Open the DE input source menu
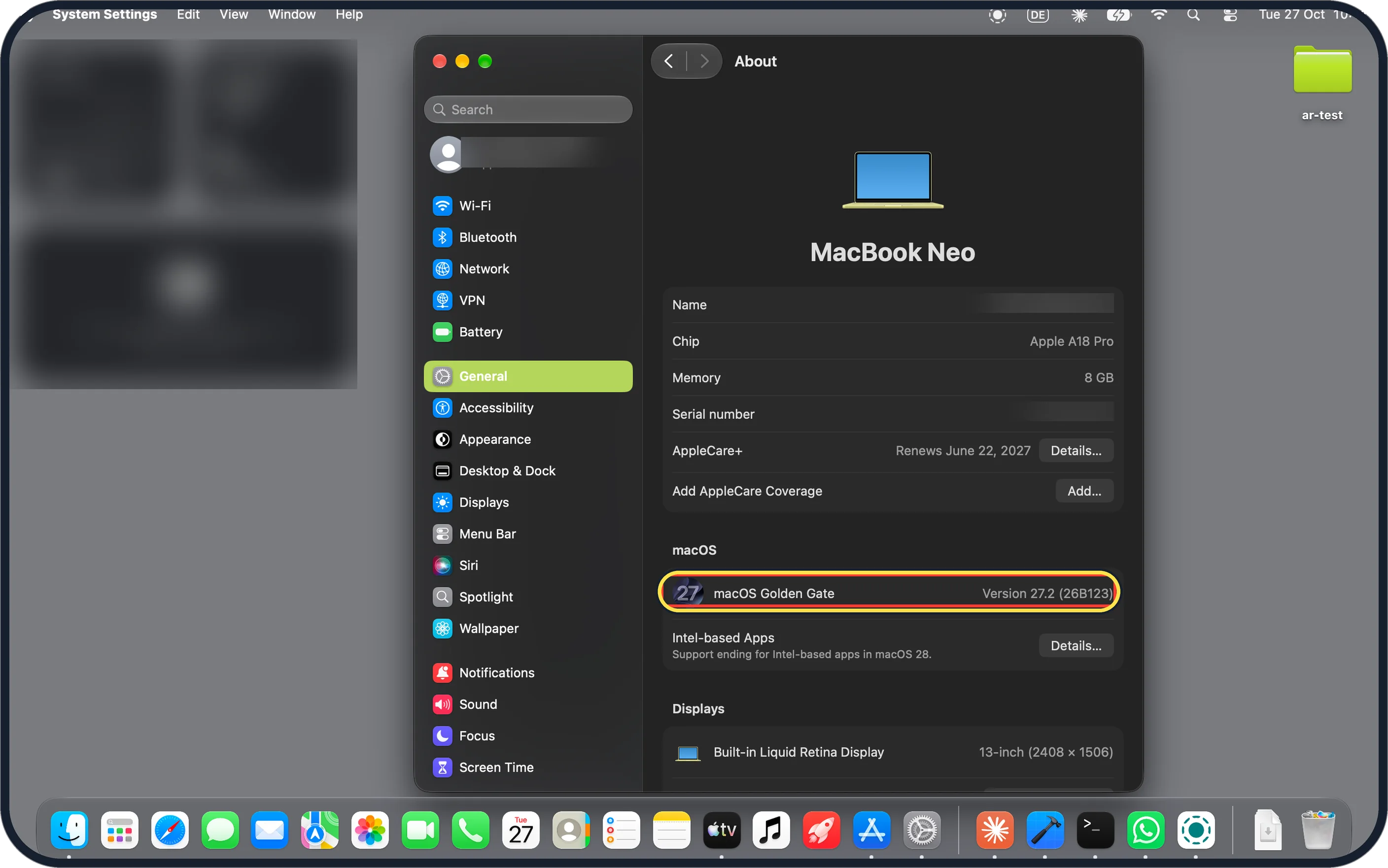Screen dimensions: 1388x868 (x=1038, y=14)
